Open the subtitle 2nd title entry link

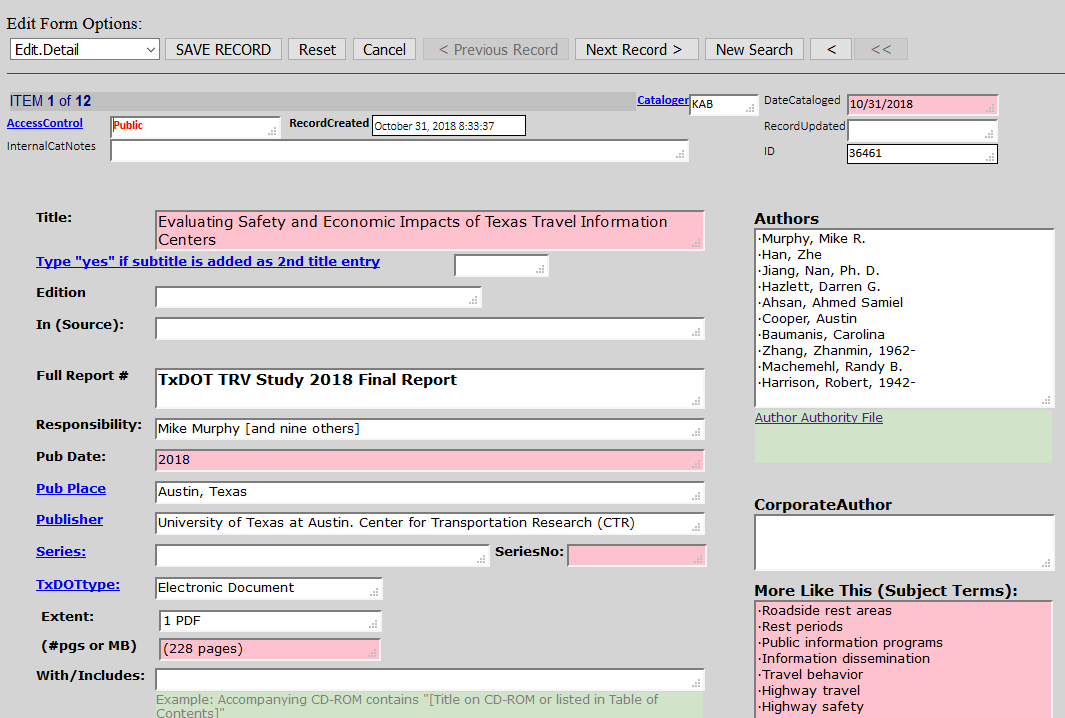tap(208, 262)
